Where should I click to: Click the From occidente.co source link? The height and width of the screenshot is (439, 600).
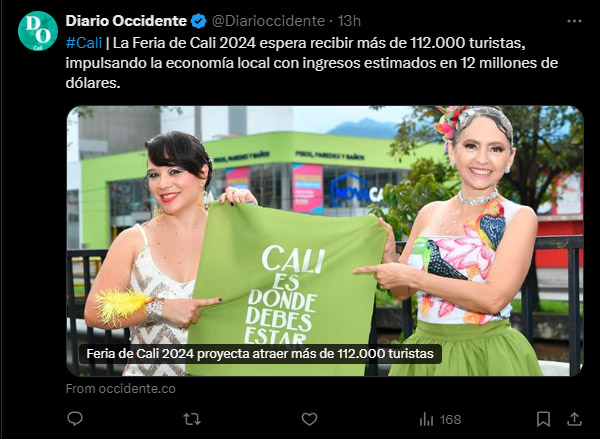coord(121,389)
